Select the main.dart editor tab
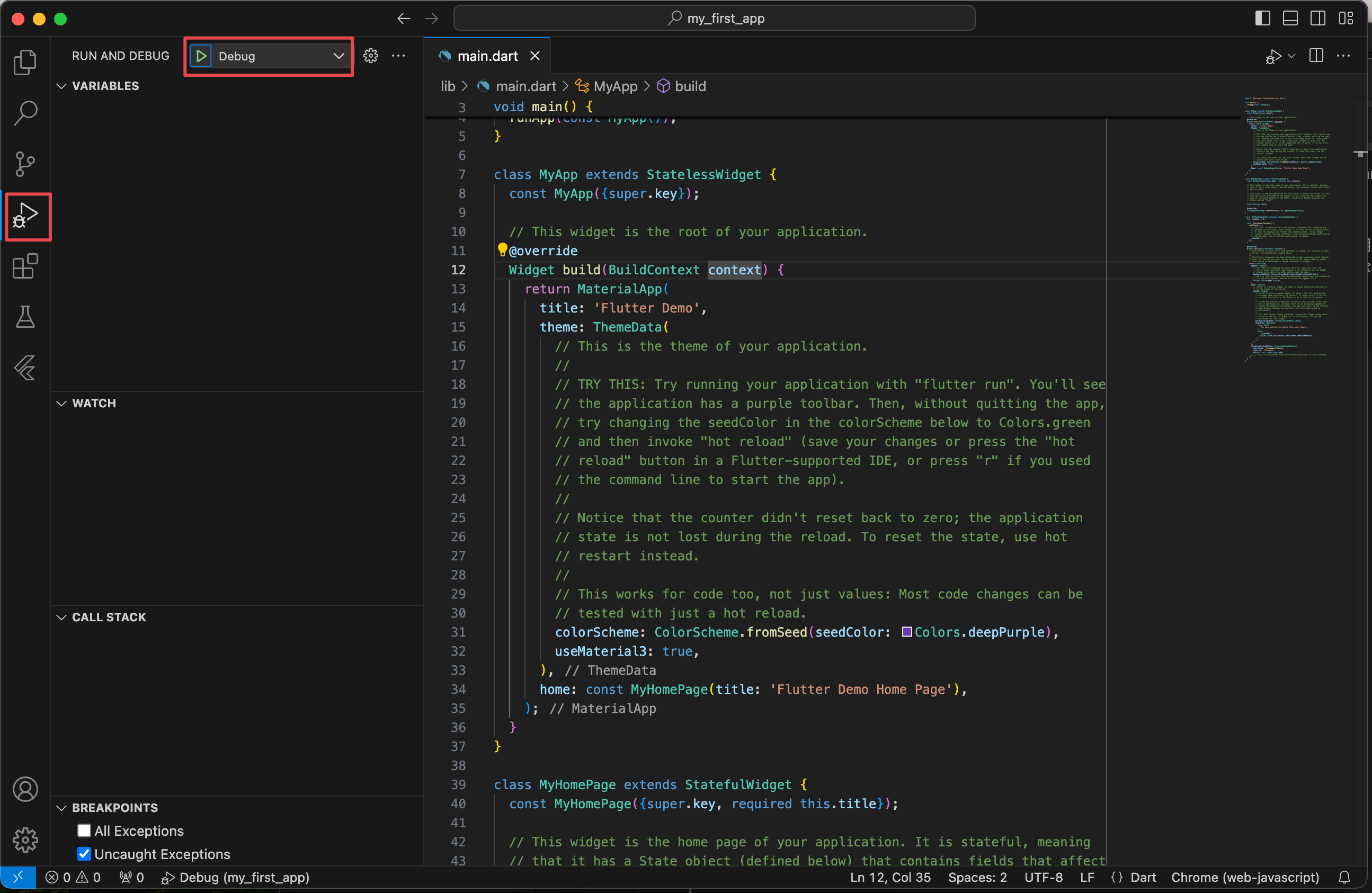 click(487, 56)
